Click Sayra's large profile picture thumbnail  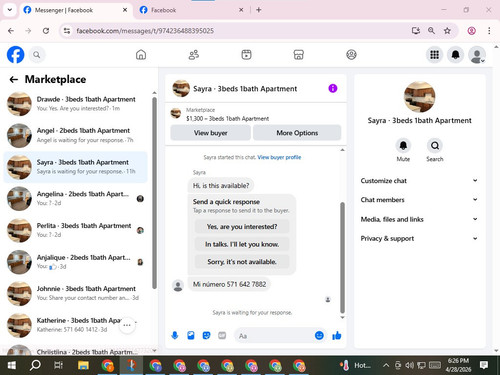coord(419,97)
